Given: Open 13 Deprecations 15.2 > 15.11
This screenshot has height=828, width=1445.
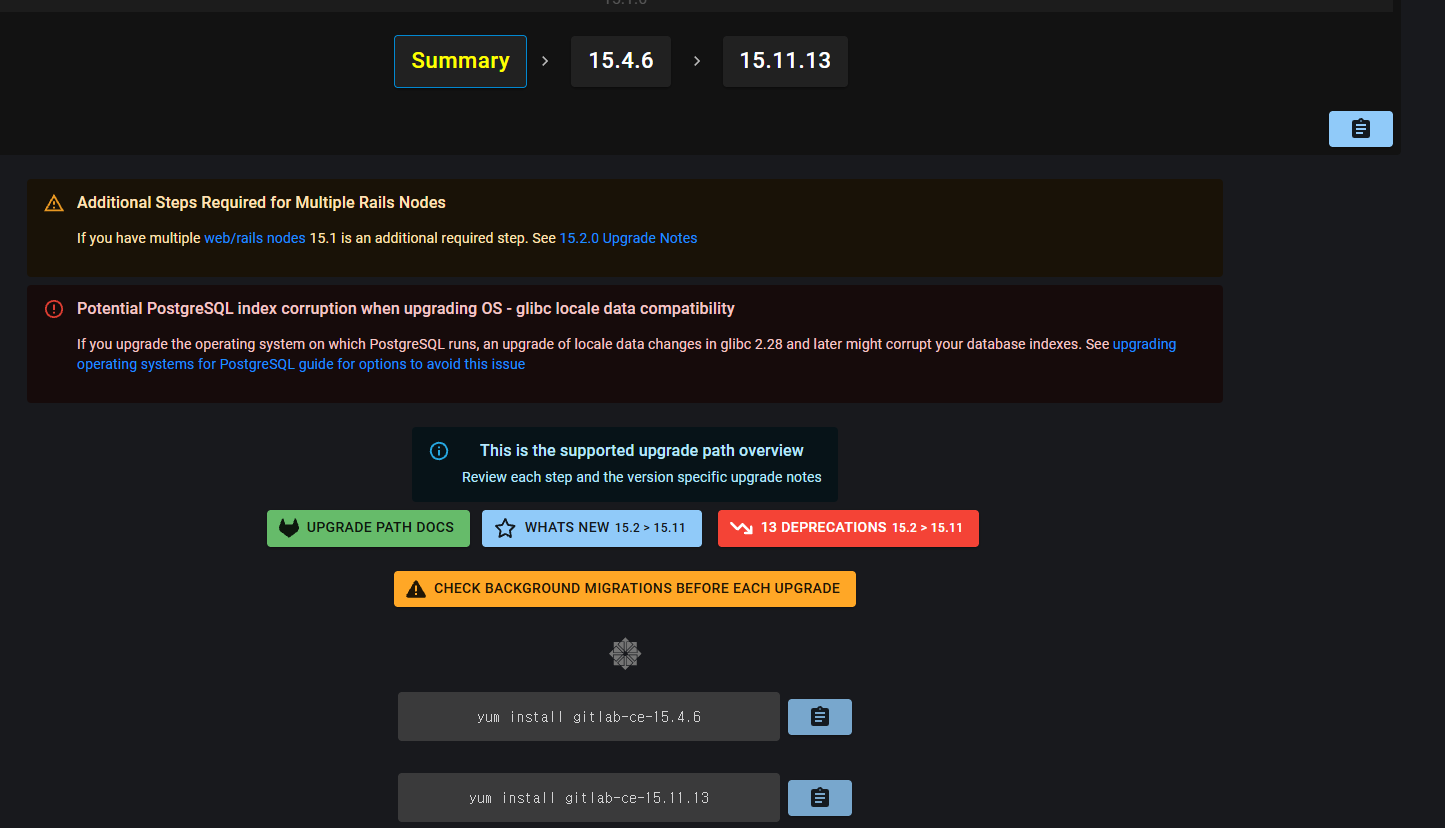Looking at the screenshot, I should [848, 528].
